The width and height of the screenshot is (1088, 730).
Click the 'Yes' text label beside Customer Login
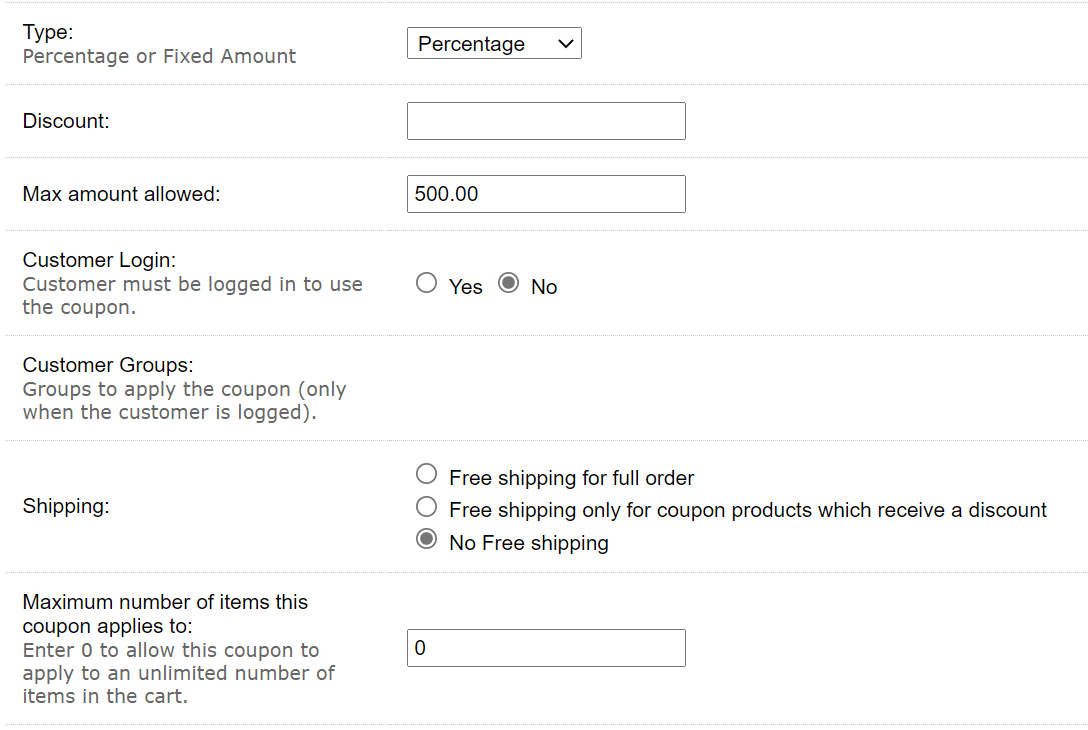pyautogui.click(x=466, y=287)
